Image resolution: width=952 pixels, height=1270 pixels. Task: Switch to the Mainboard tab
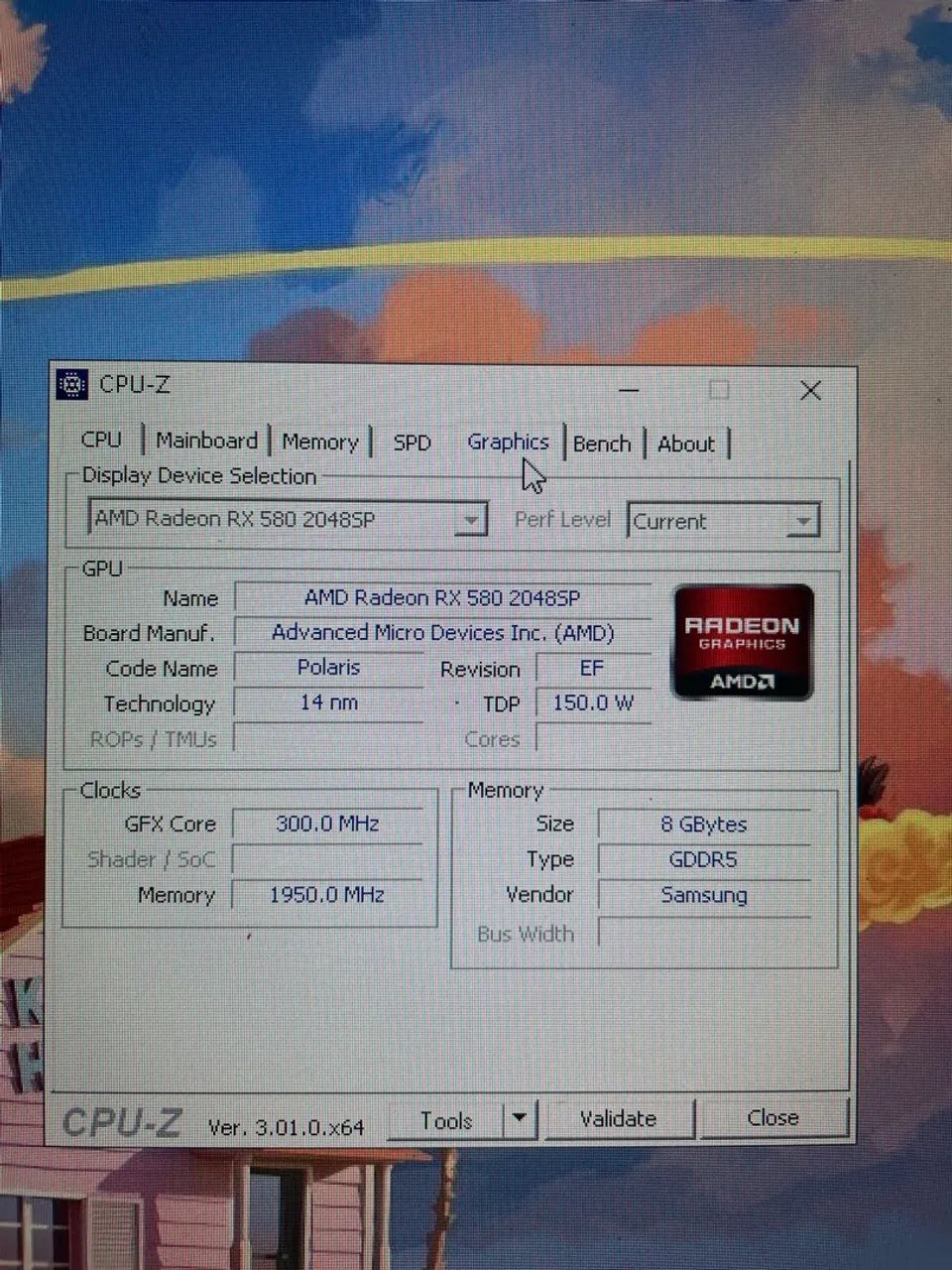(206, 441)
